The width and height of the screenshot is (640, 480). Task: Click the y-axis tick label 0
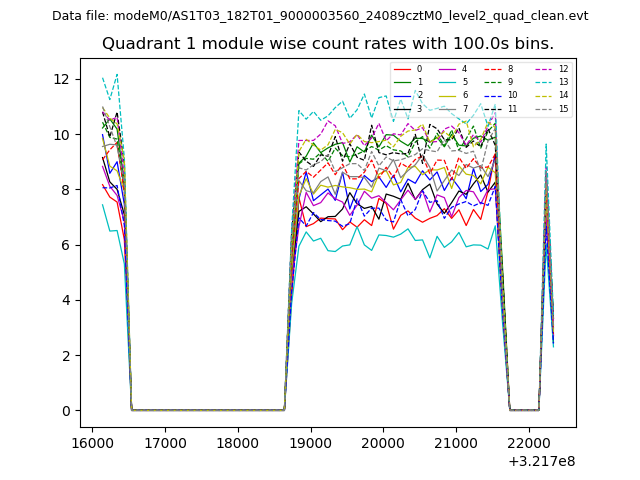pyautogui.click(x=65, y=411)
